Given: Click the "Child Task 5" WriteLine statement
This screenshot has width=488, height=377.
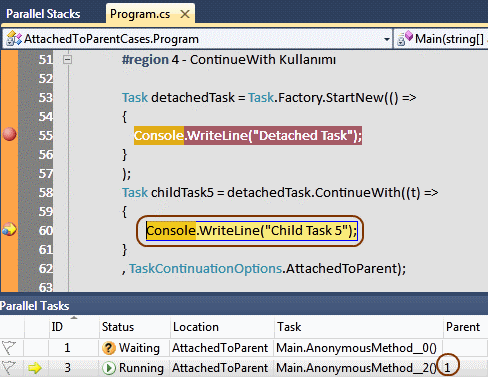Looking at the screenshot, I should [x=252, y=230].
